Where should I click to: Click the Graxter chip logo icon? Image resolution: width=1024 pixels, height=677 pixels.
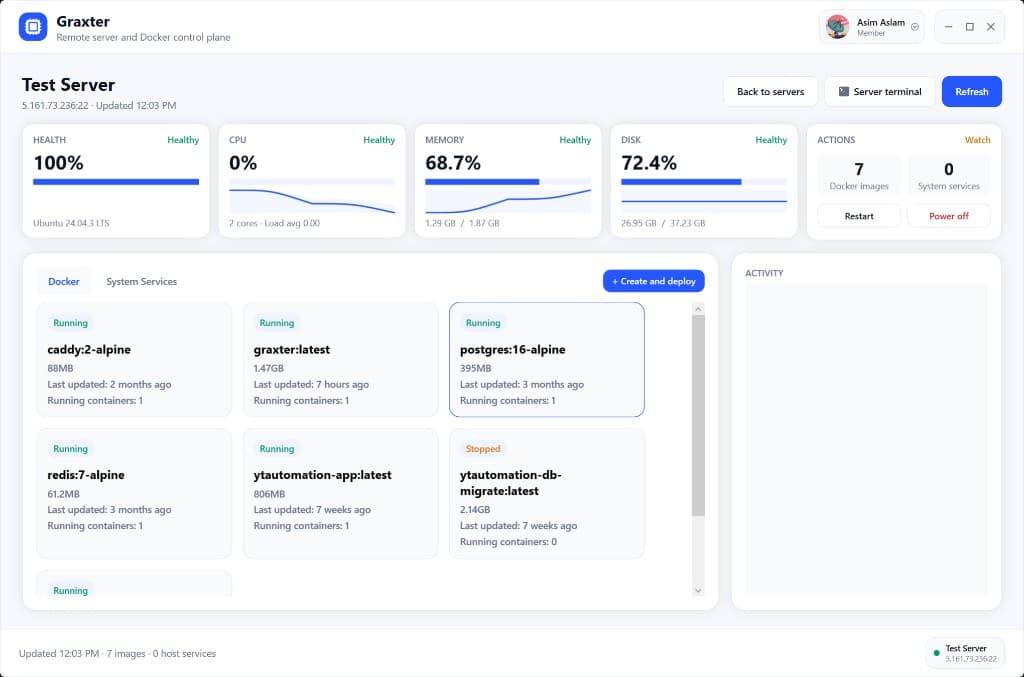33,27
